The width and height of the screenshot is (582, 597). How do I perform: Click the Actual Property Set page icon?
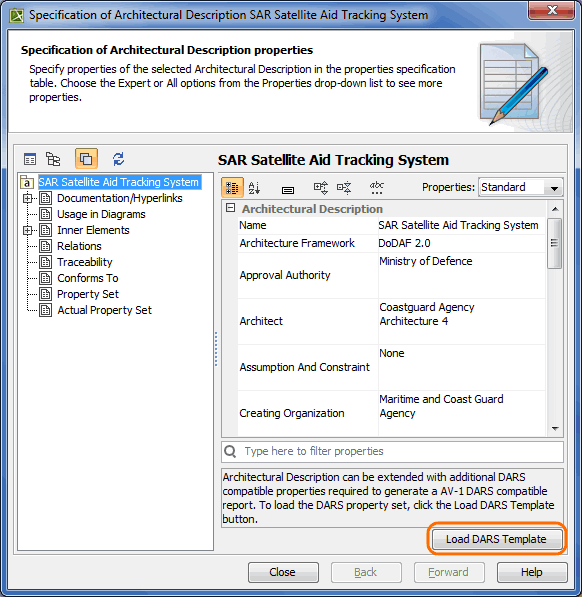46,310
